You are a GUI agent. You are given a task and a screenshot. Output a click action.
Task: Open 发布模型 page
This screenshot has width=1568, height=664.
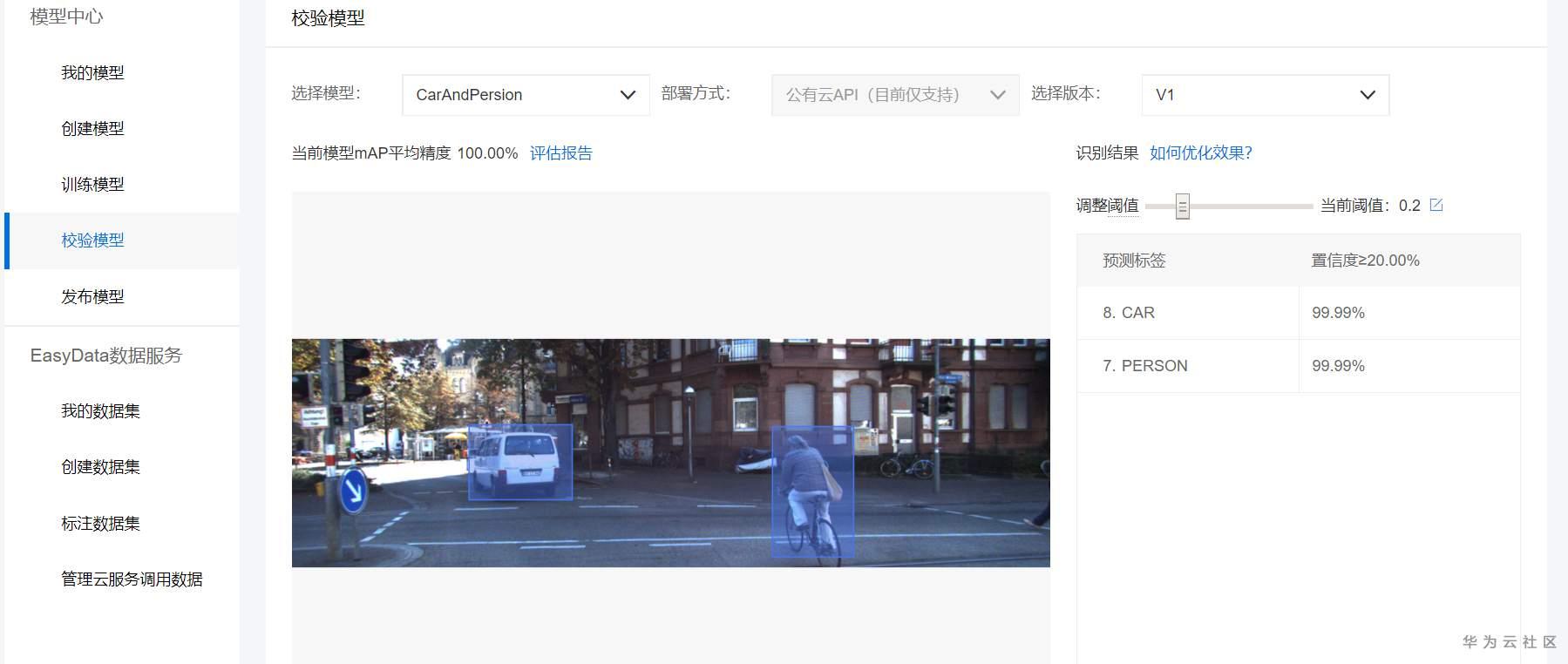(92, 297)
